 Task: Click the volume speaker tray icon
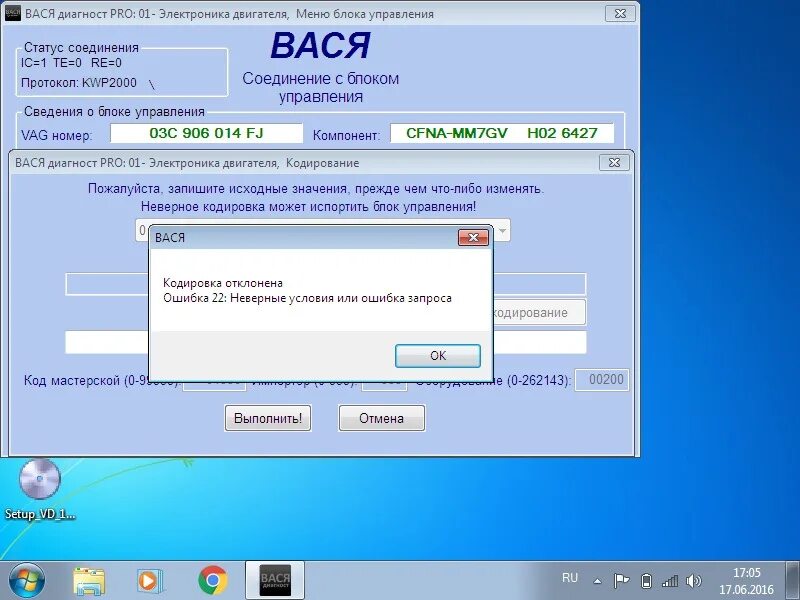(x=694, y=581)
